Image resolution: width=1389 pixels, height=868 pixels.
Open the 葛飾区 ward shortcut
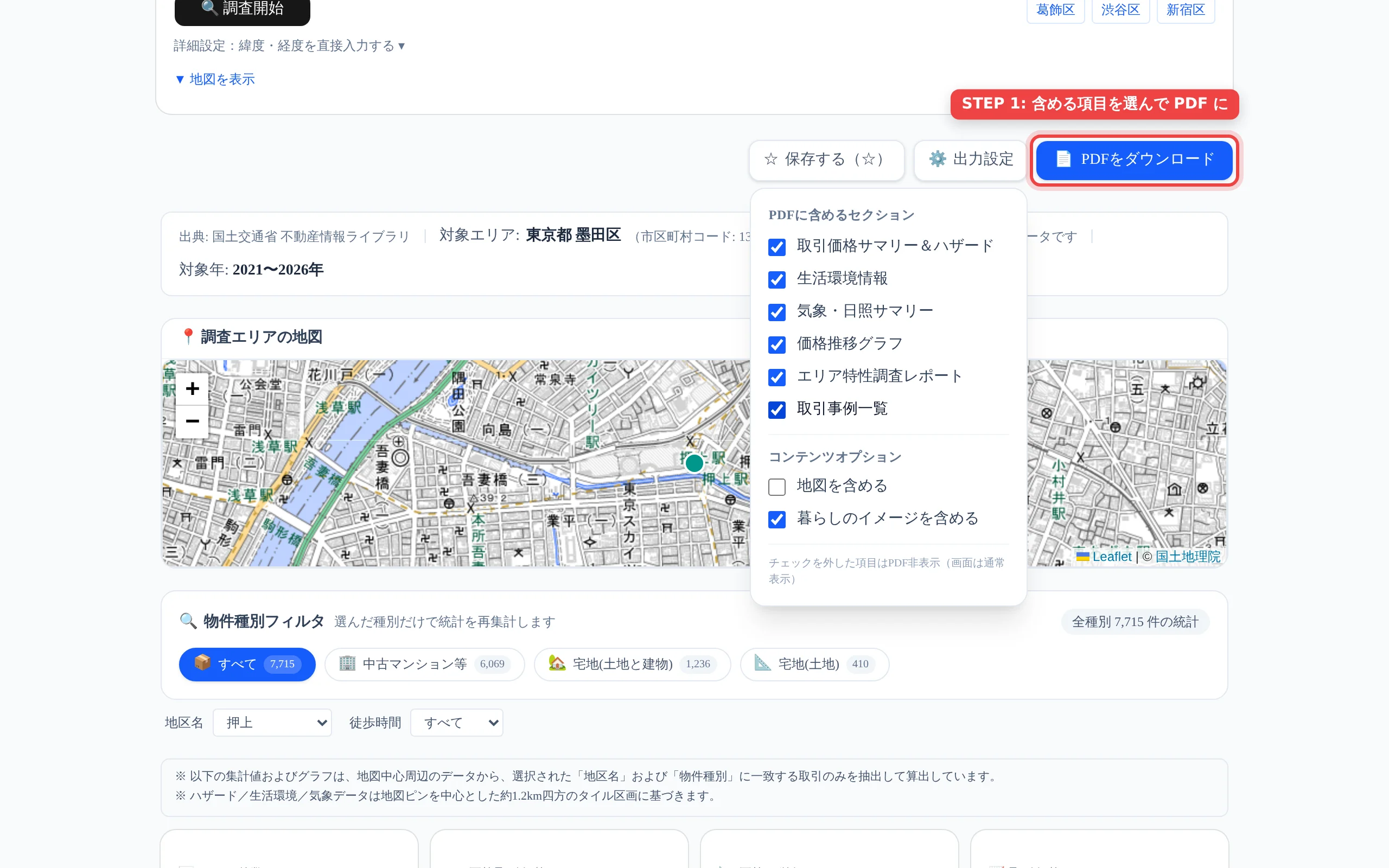tap(1055, 10)
